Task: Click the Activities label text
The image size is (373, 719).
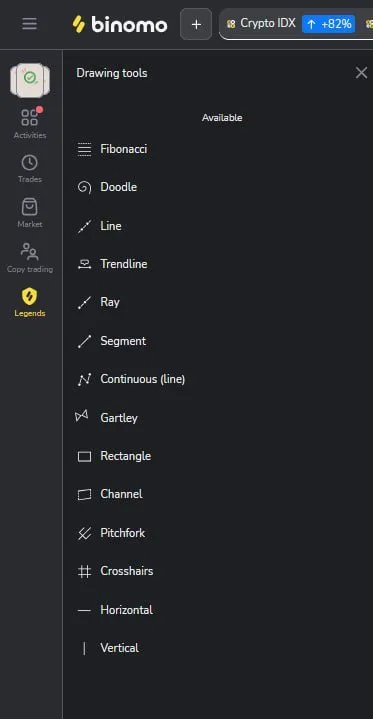Action: click(x=30, y=135)
